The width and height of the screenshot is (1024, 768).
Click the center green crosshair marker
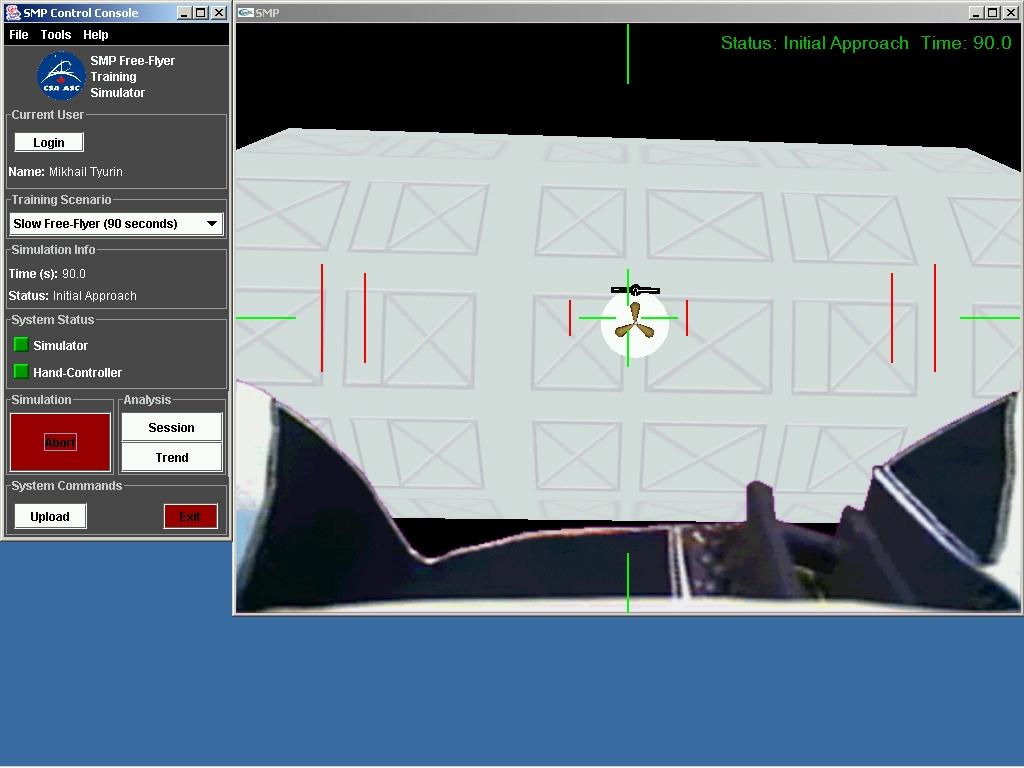click(x=628, y=318)
